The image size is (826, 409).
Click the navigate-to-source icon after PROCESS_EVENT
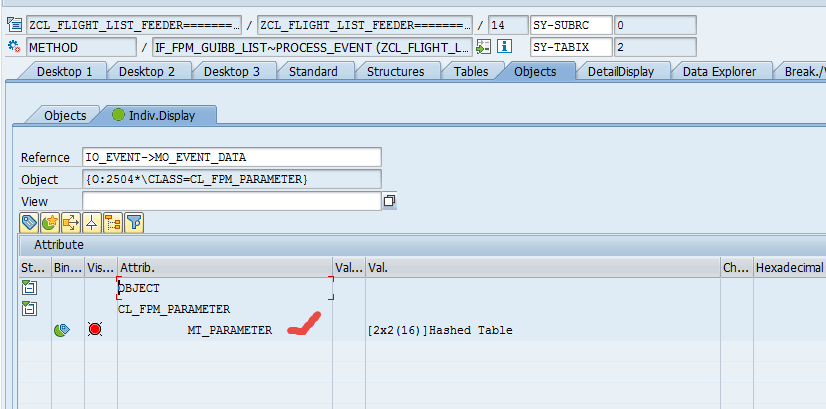(x=483, y=47)
